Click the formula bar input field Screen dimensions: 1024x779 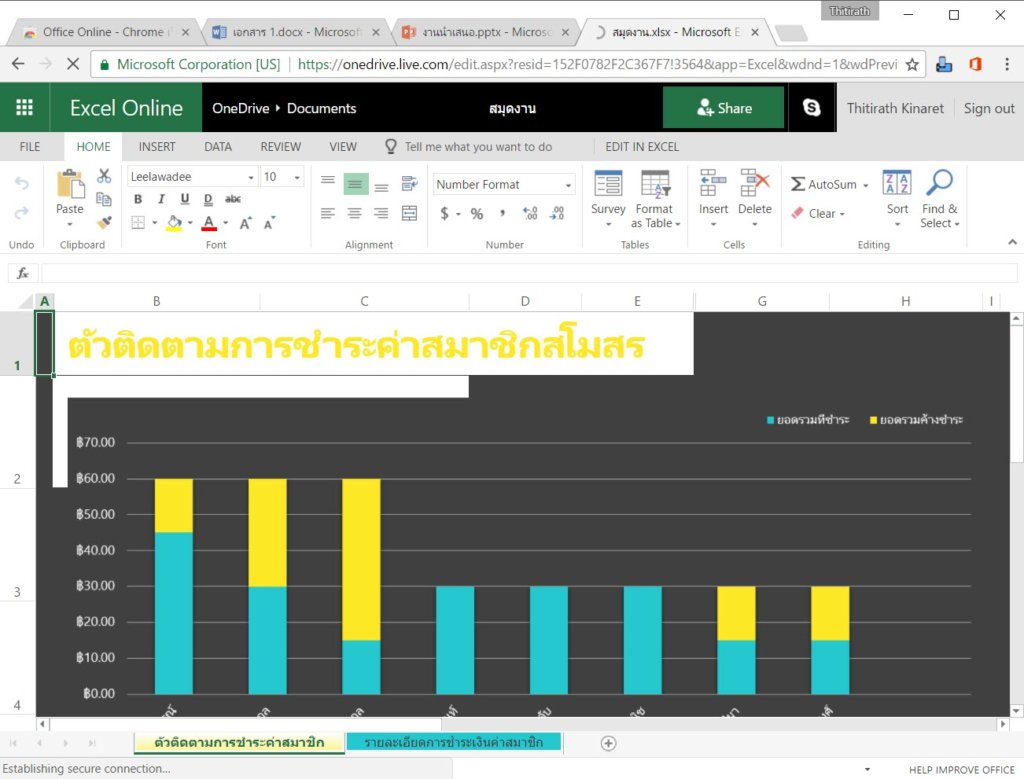528,273
